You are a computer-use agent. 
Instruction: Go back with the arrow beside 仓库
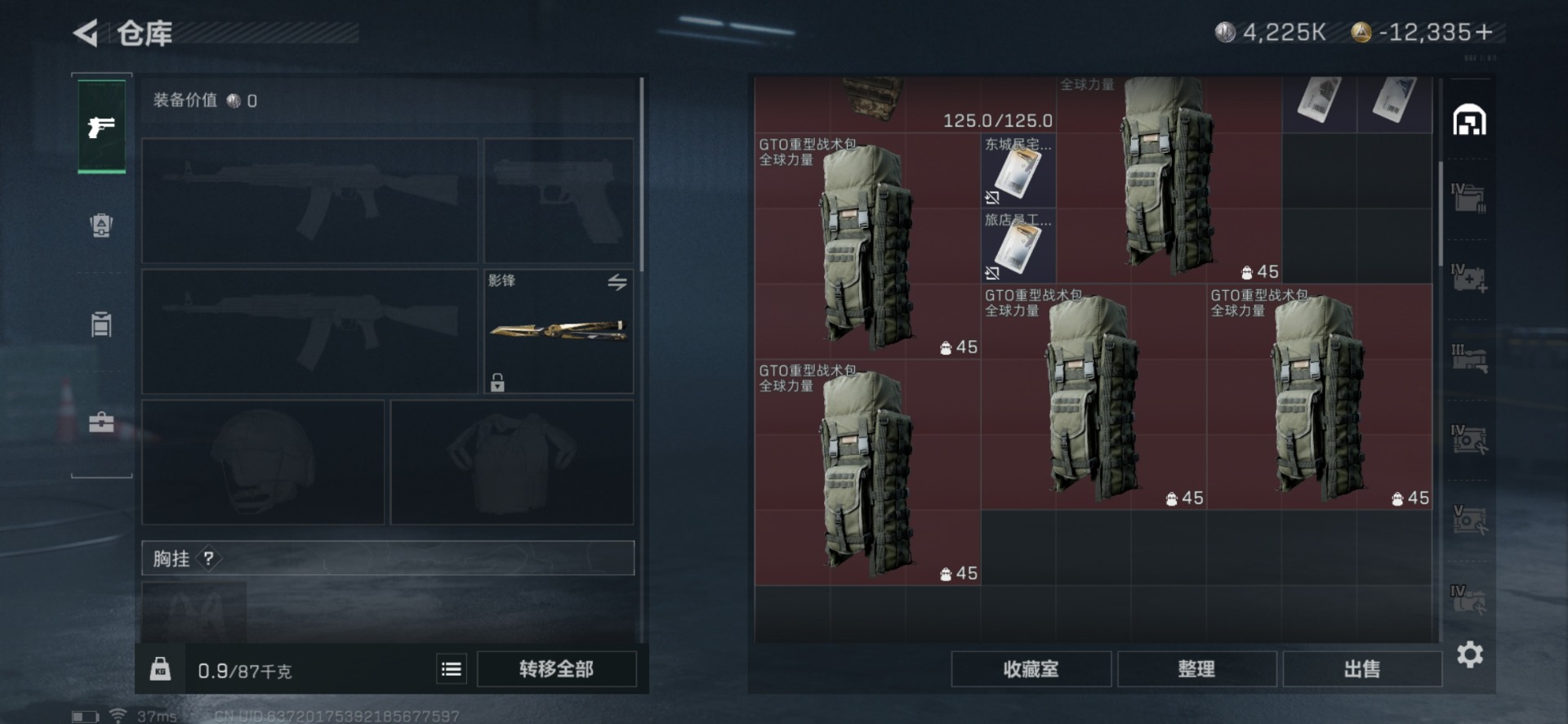click(85, 34)
